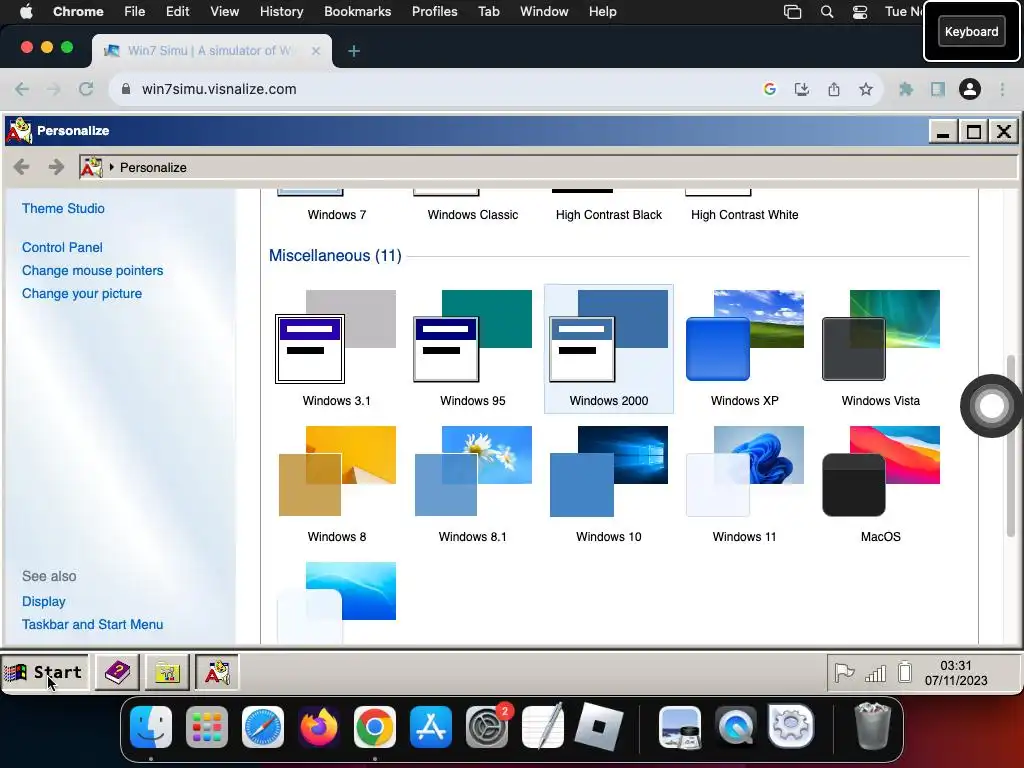Open the yellow folder taskbar icon
The width and height of the screenshot is (1024, 768).
(x=167, y=672)
